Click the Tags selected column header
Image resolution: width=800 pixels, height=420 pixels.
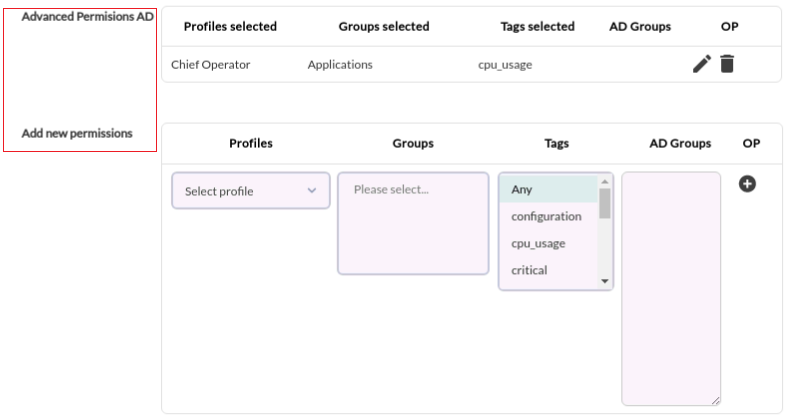tap(537, 27)
